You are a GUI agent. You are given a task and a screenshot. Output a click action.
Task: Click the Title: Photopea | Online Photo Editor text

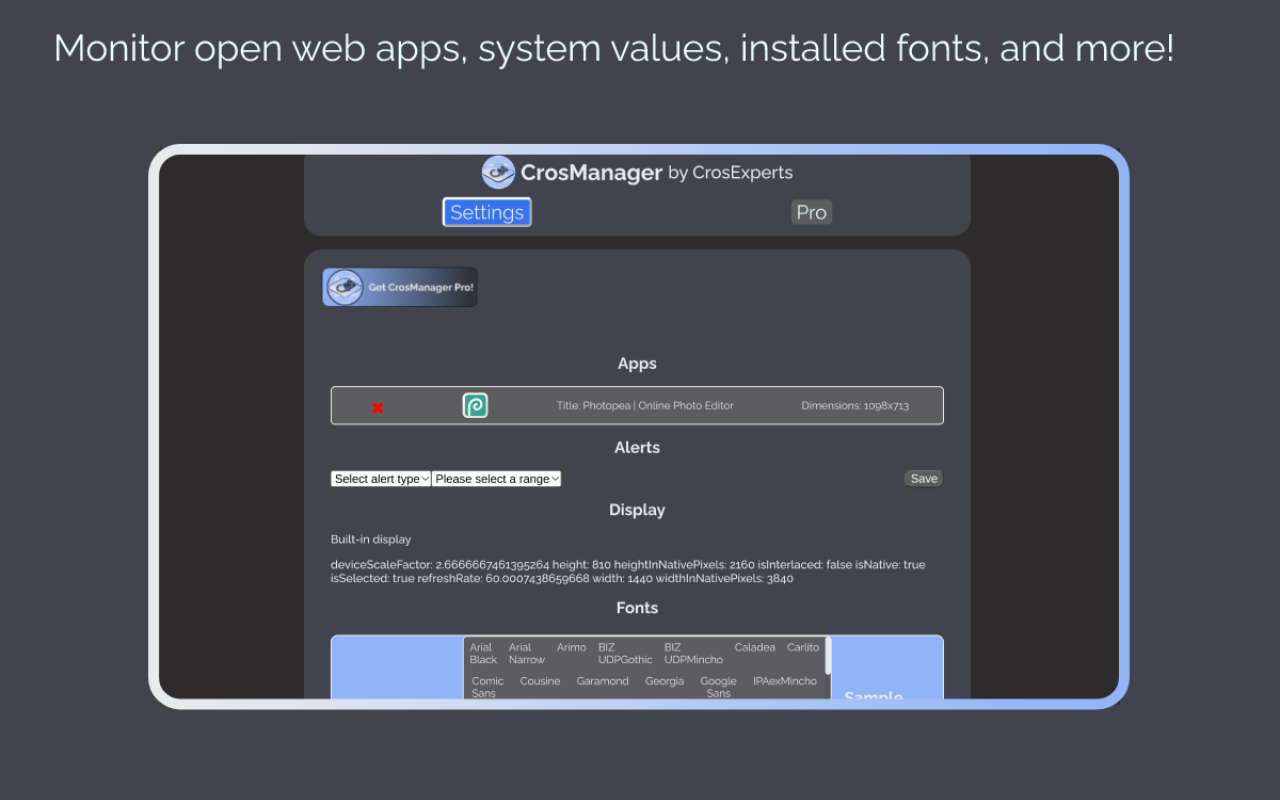point(645,405)
